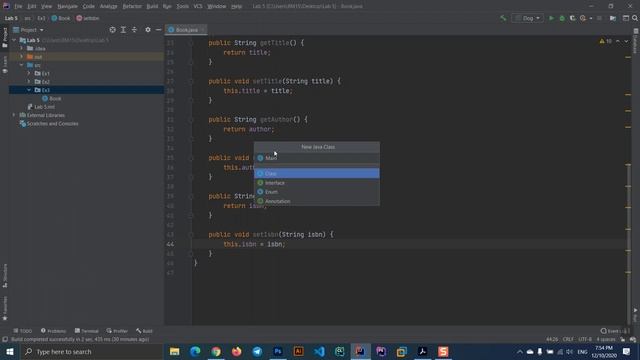Open Search Everywhere magnifier icon
The width and height of the screenshot is (640, 360).
[635, 18]
